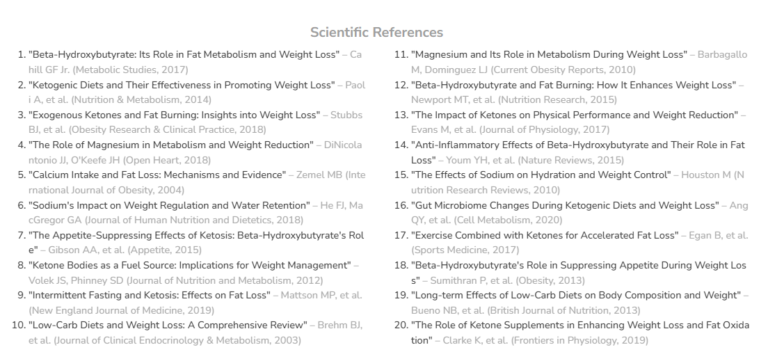768x361 pixels.
Task: Open "The Effects of Sodium on Hydration" reference
Action: point(541,175)
